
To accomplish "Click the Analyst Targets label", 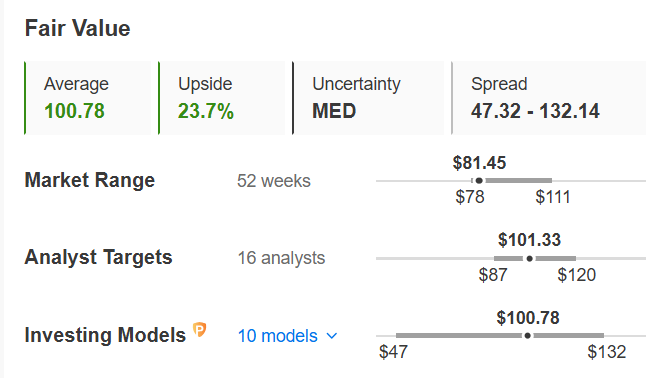I will (98, 258).
